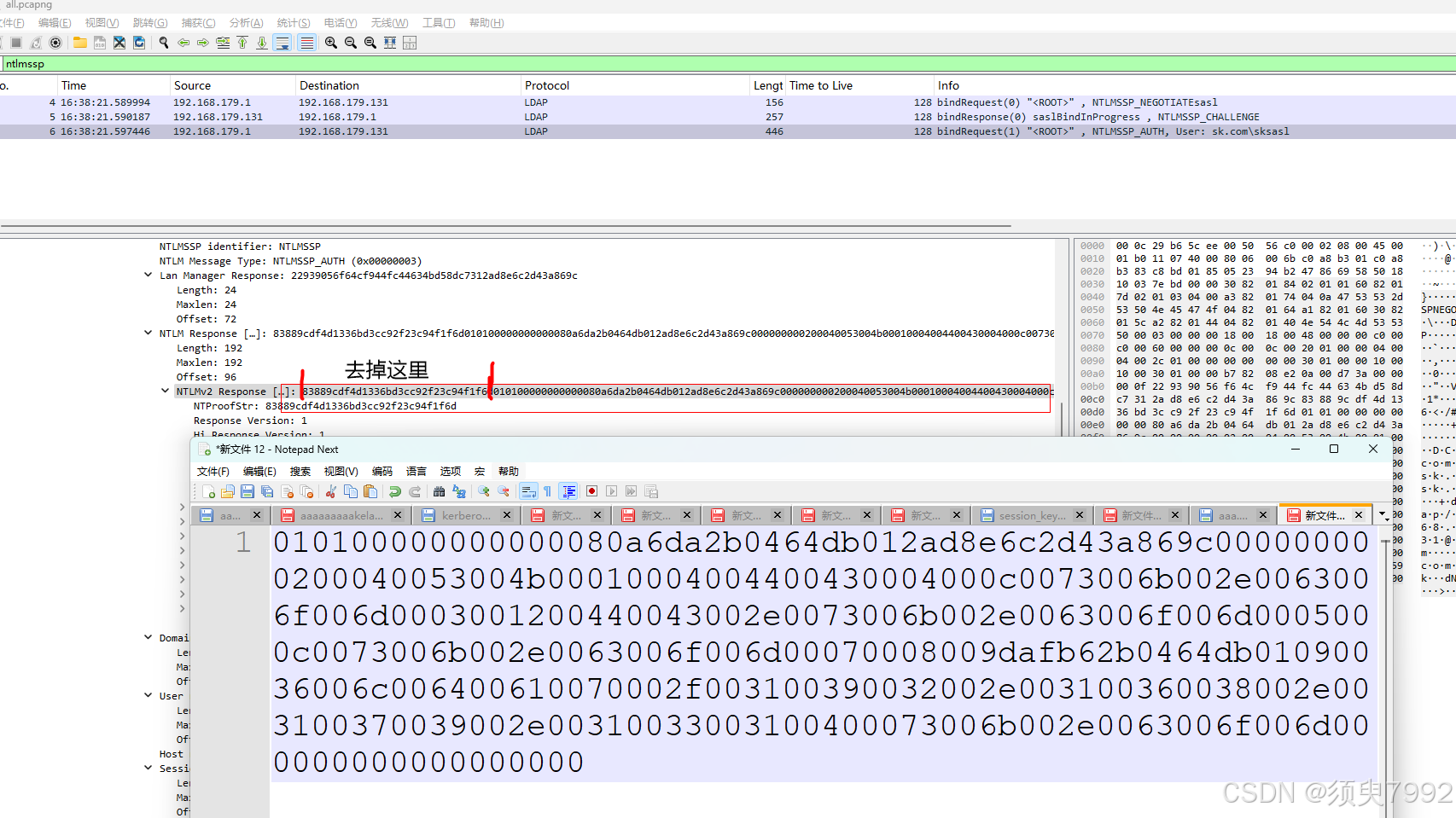Image resolution: width=1456 pixels, height=818 pixels.
Task: Sort by Info column header
Action: (x=1193, y=85)
